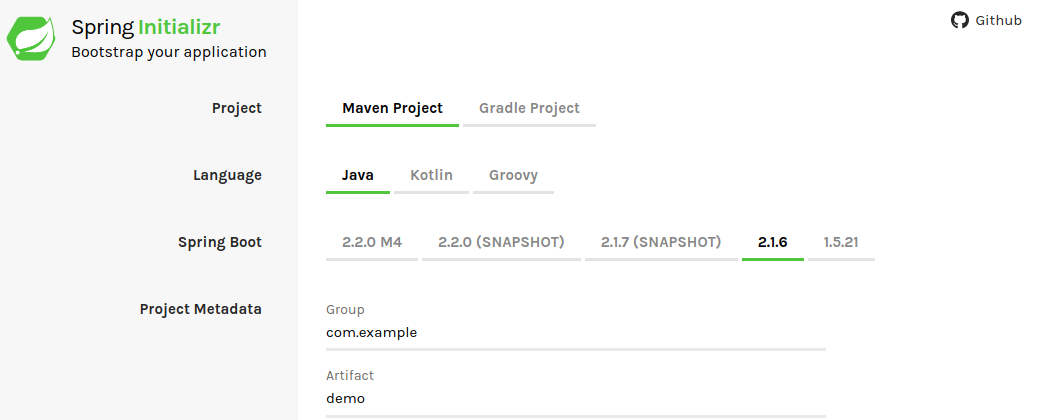
Task: Click the Artifact input field demo
Action: pos(576,399)
